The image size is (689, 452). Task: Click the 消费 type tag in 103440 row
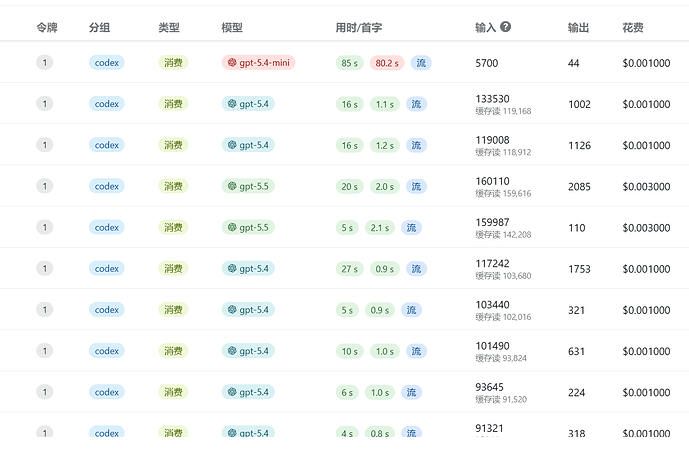tap(173, 310)
